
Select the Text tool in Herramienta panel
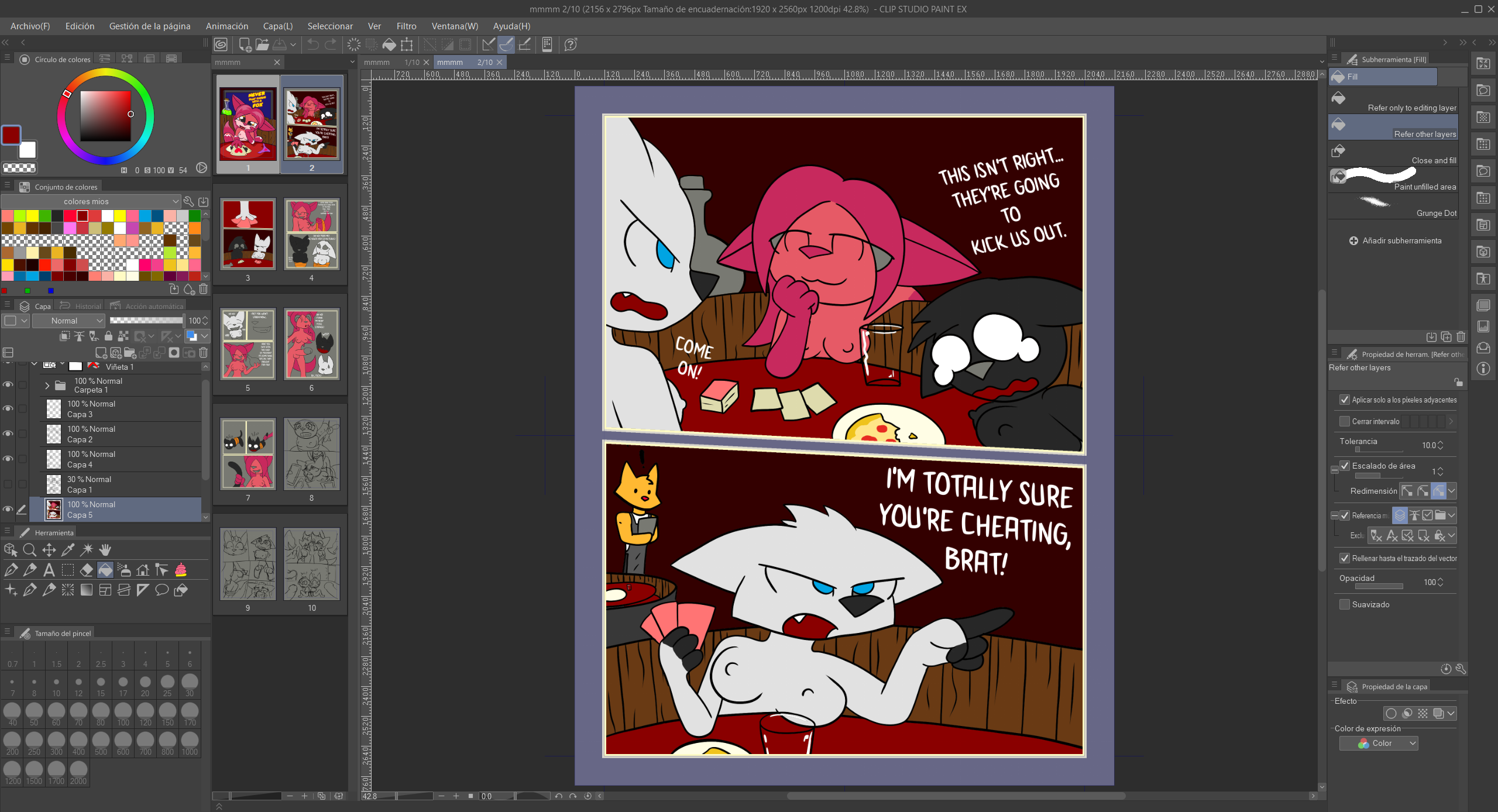pyautogui.click(x=49, y=570)
